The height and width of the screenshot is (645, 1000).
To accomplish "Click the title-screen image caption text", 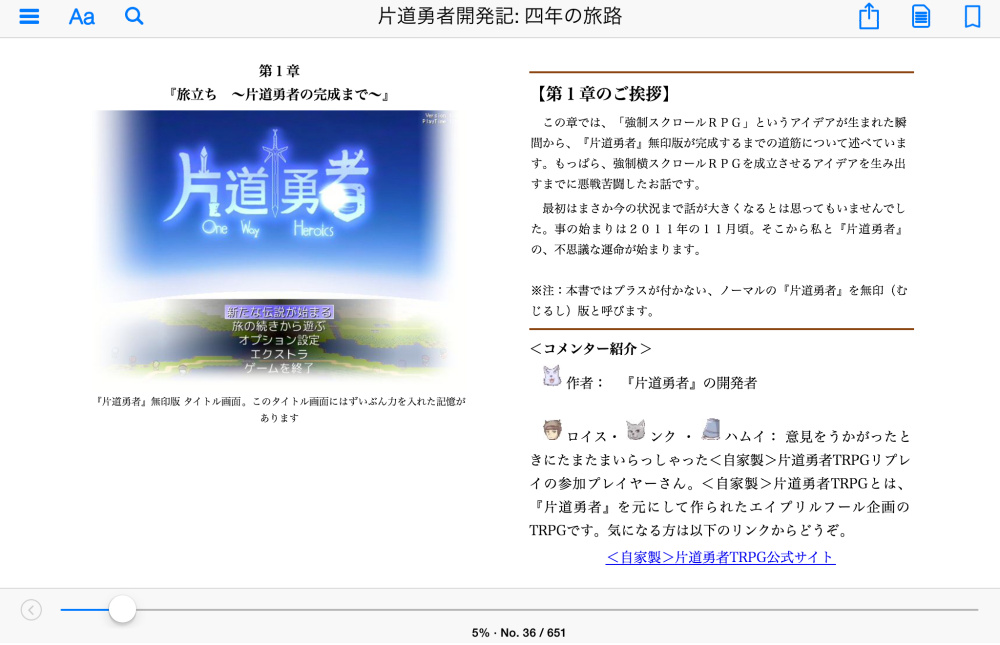I will point(280,410).
